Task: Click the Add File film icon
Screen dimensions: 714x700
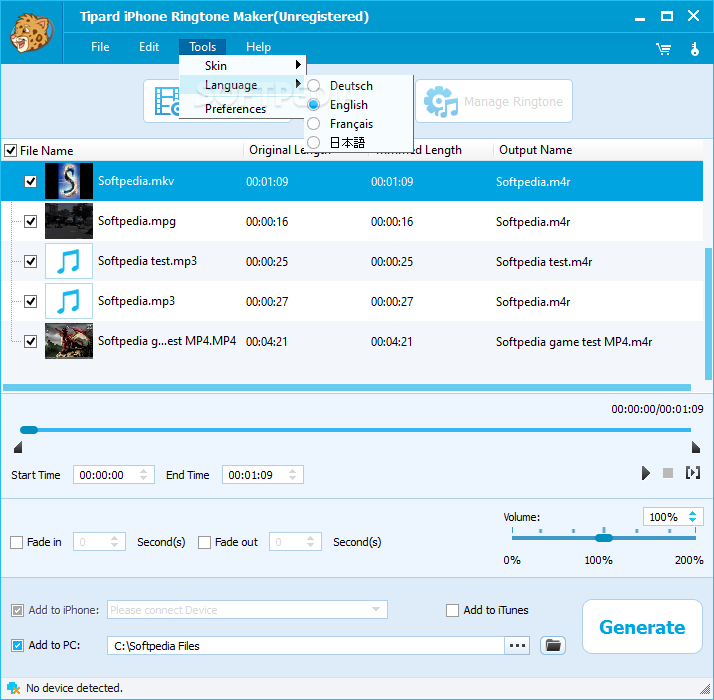Action: coord(167,102)
